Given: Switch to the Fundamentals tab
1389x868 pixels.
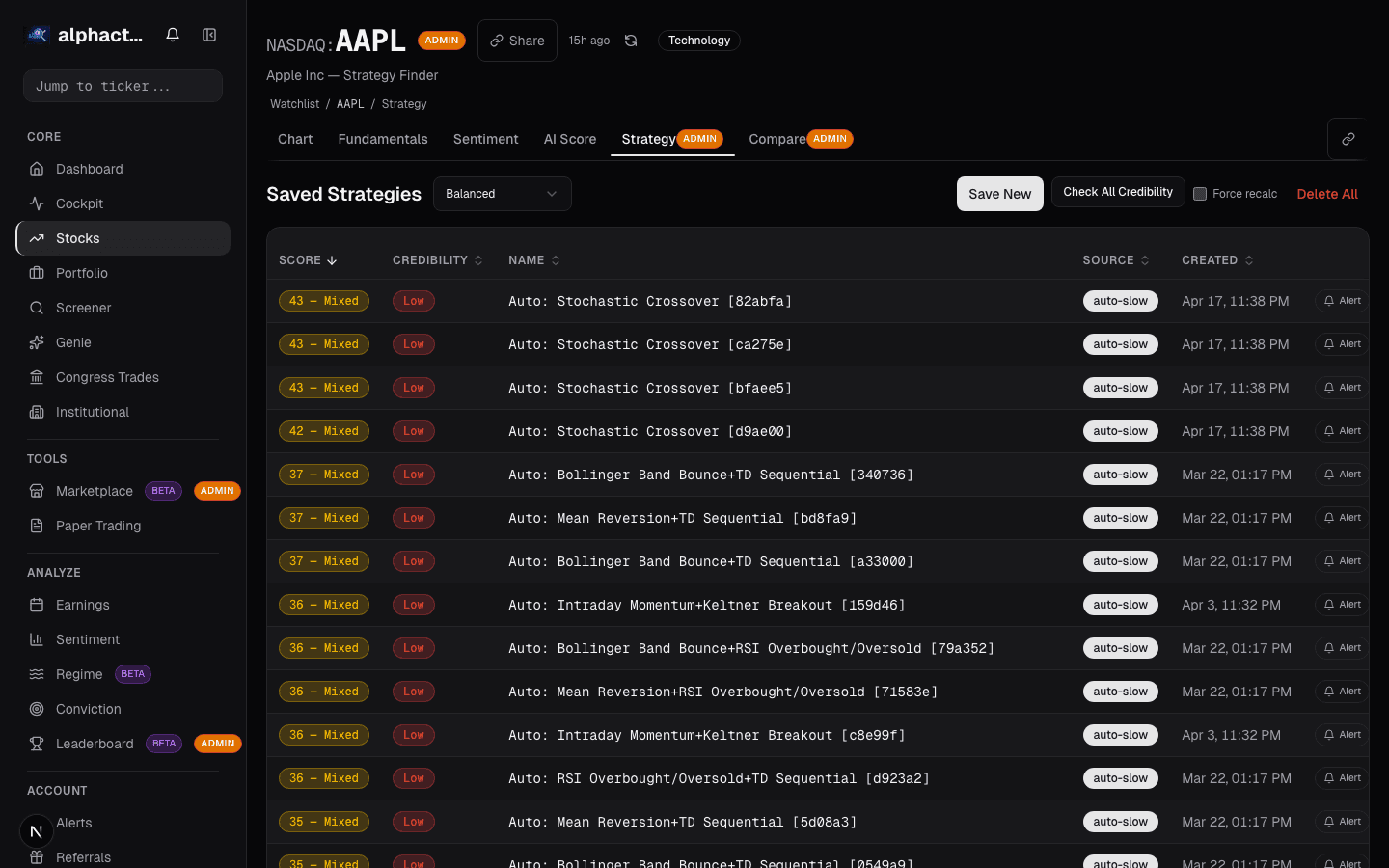Looking at the screenshot, I should [383, 139].
